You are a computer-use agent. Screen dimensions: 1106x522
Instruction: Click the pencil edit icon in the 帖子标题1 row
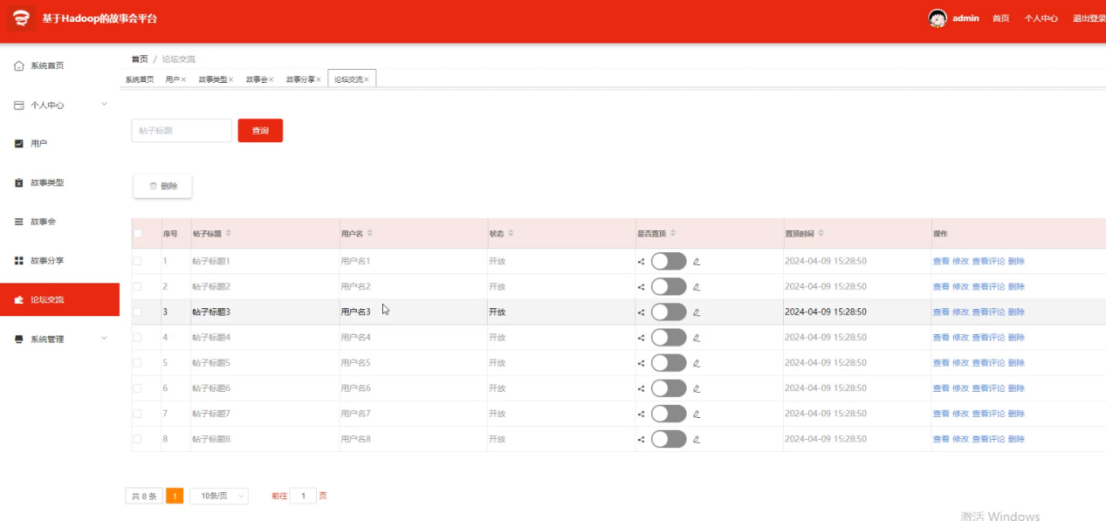(x=696, y=261)
